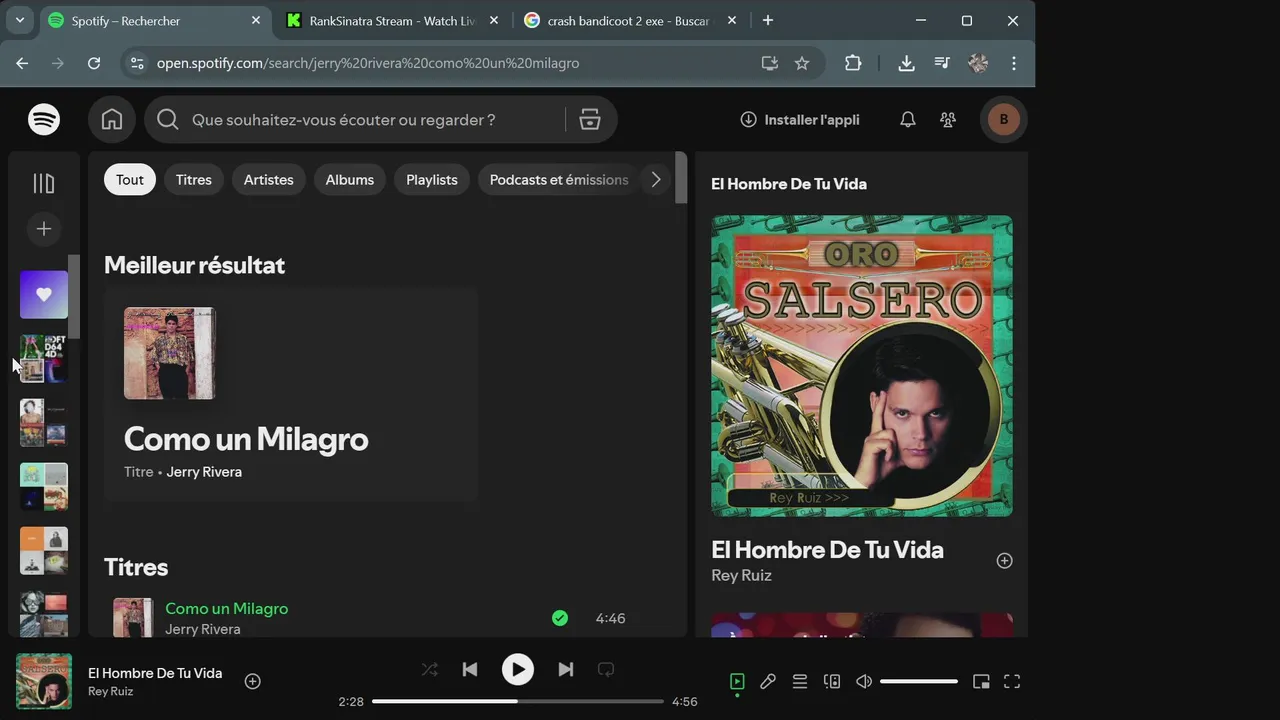Select the Artistes filter
Screen dimensions: 1280x720
(269, 180)
